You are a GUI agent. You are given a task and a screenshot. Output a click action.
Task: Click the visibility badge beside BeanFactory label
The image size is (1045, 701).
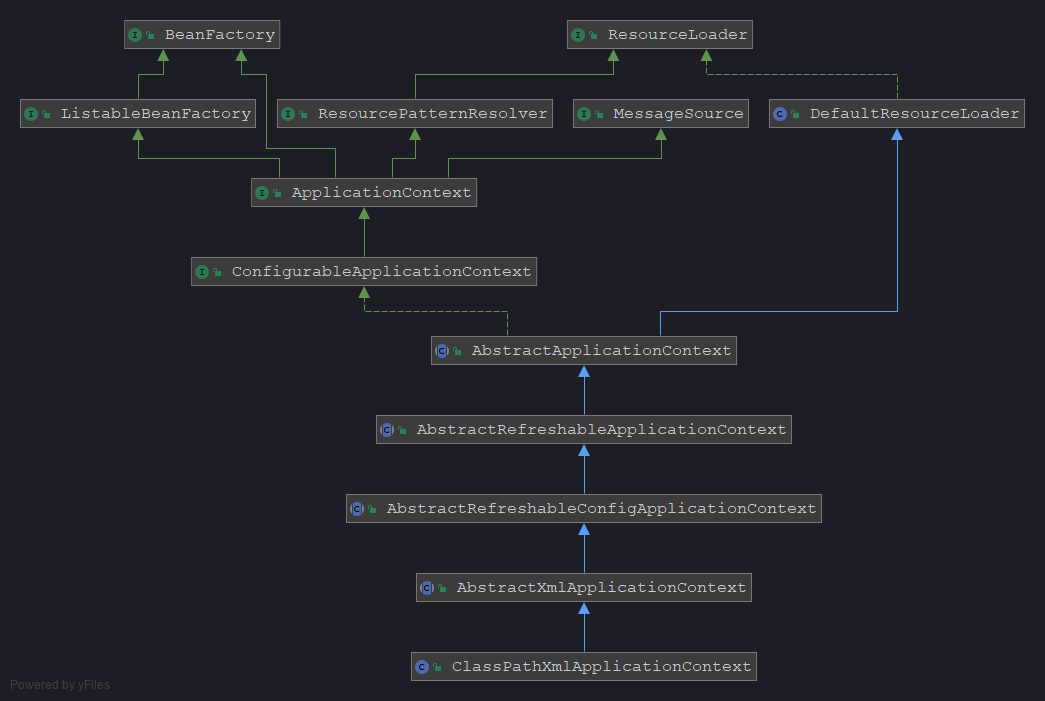tap(152, 34)
